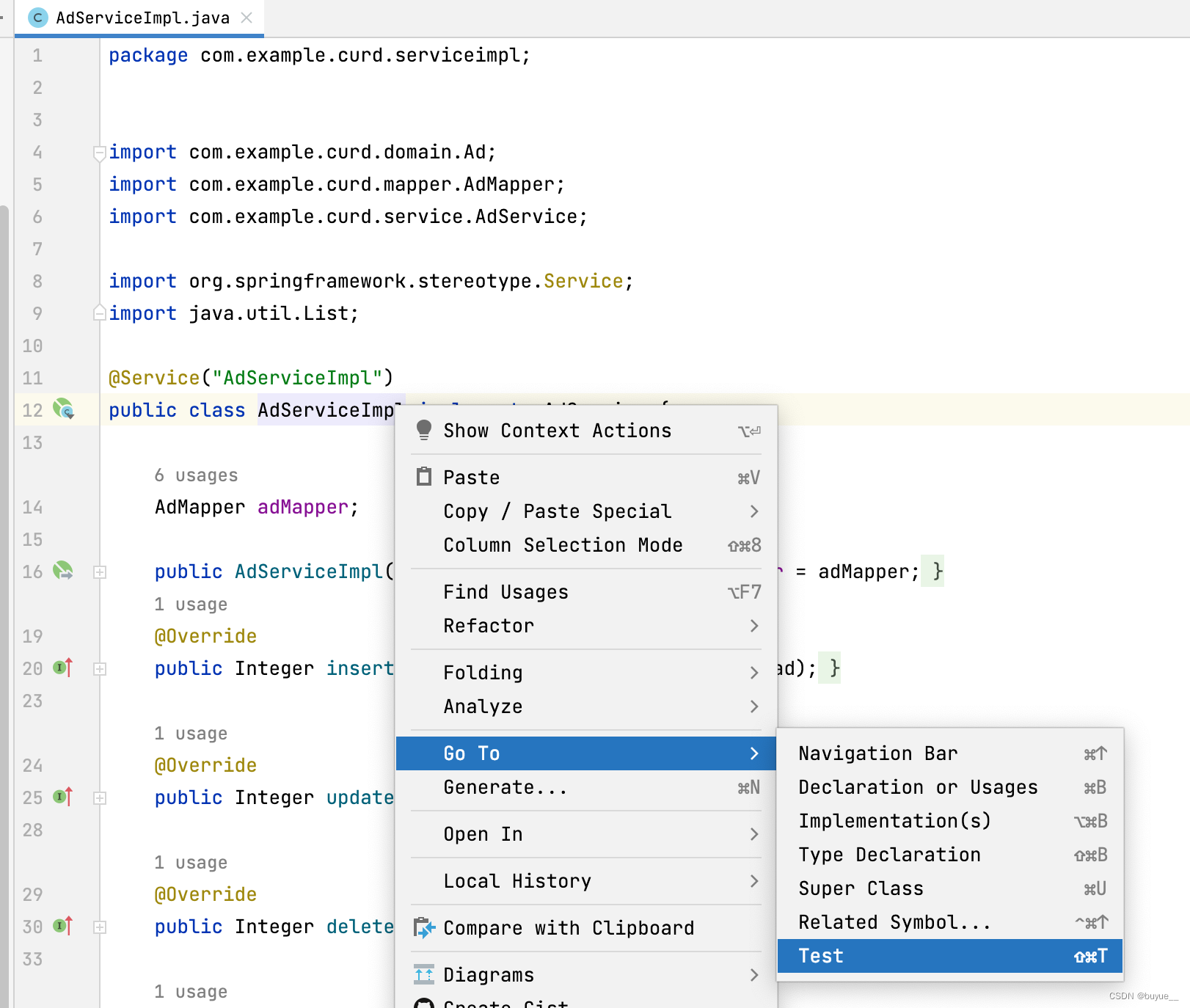The width and height of the screenshot is (1190, 1008).
Task: Choose Show Context Actions from context menu
Action: click(586, 431)
